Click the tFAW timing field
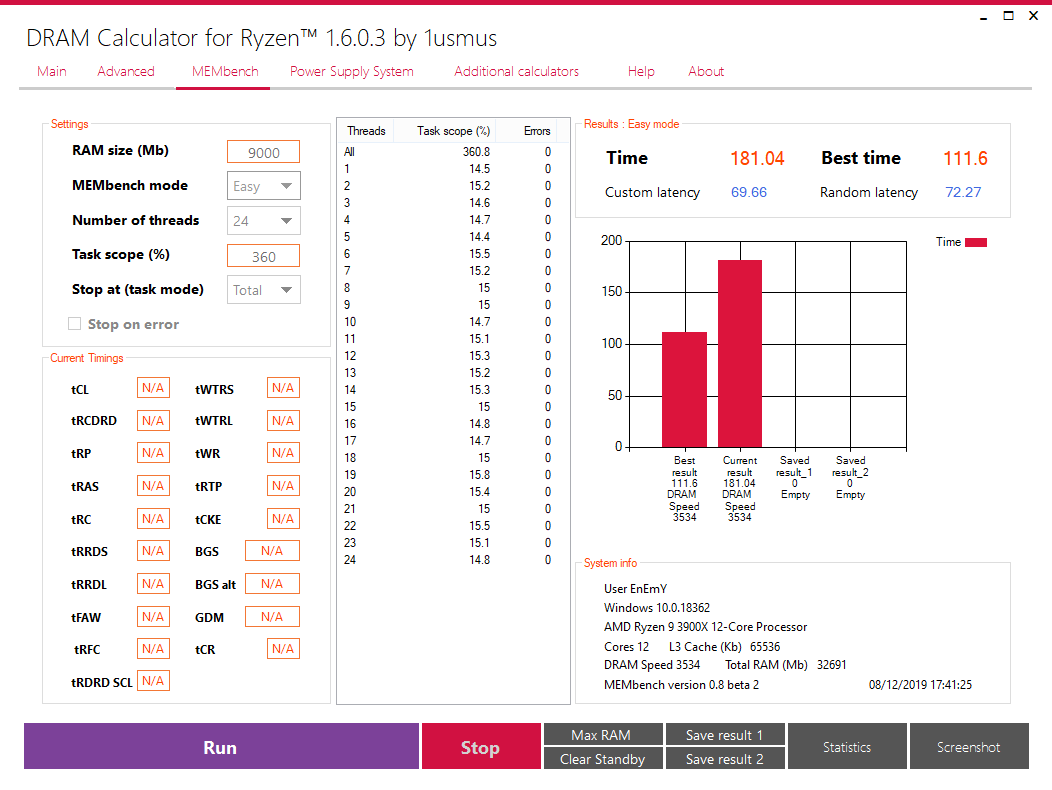This screenshot has height=790, width=1052. pyautogui.click(x=153, y=617)
